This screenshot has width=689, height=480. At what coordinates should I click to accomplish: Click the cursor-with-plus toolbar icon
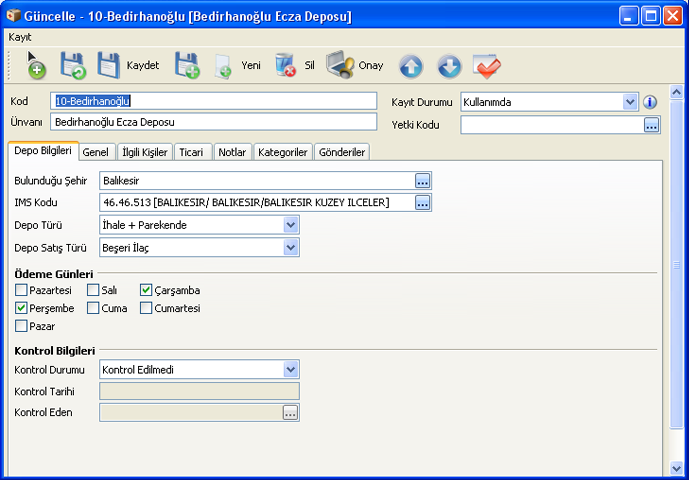tap(36, 65)
